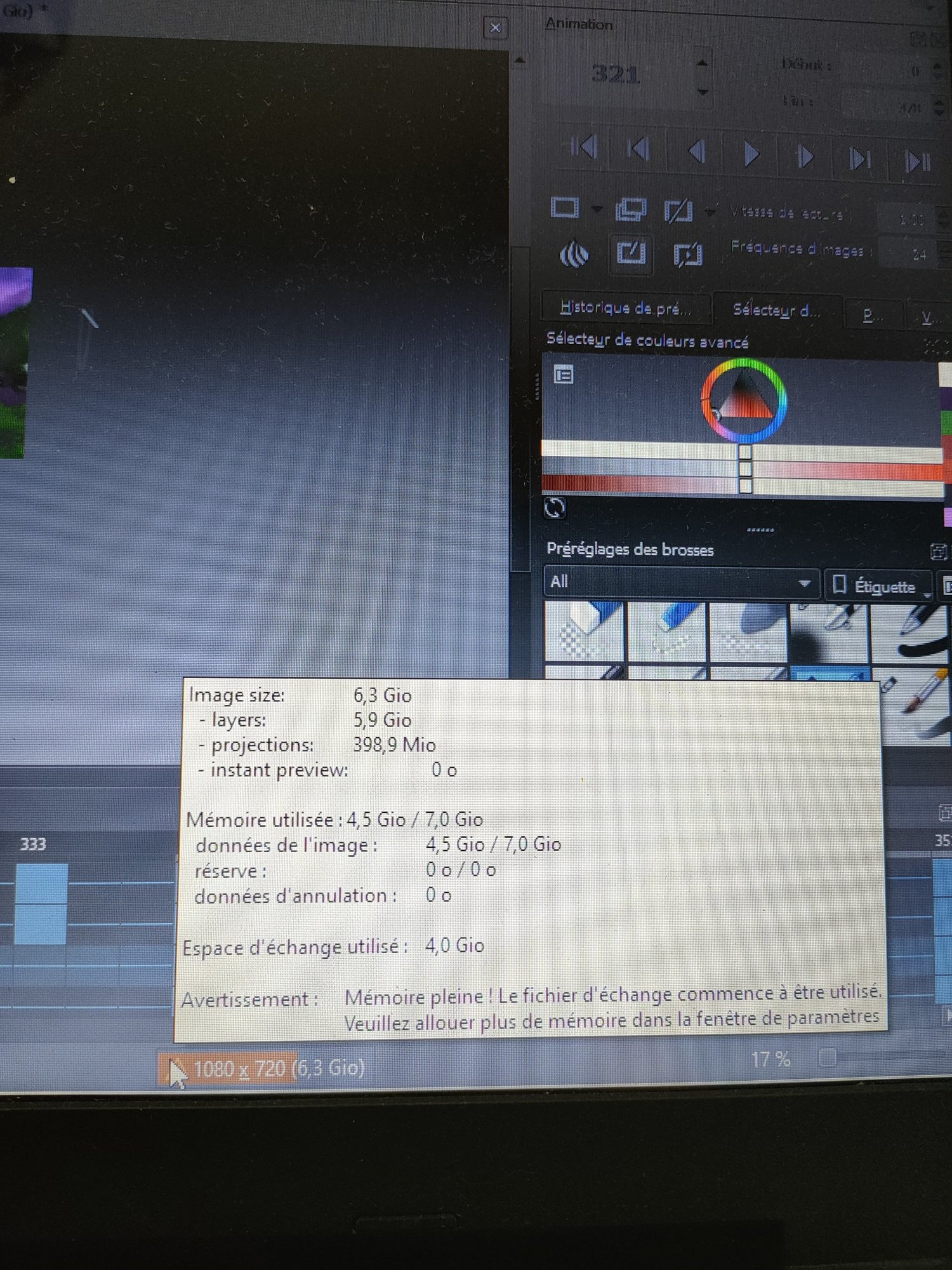Go to the previous keyframe
This screenshot has width=952, height=1270.
click(638, 150)
